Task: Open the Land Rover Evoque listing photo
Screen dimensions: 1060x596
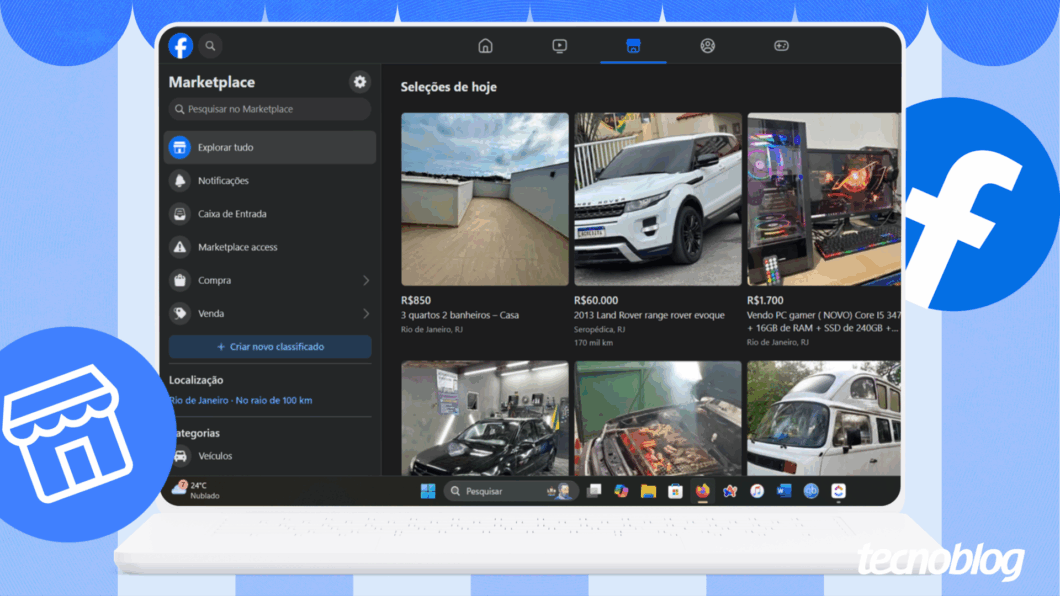Action: (x=658, y=199)
